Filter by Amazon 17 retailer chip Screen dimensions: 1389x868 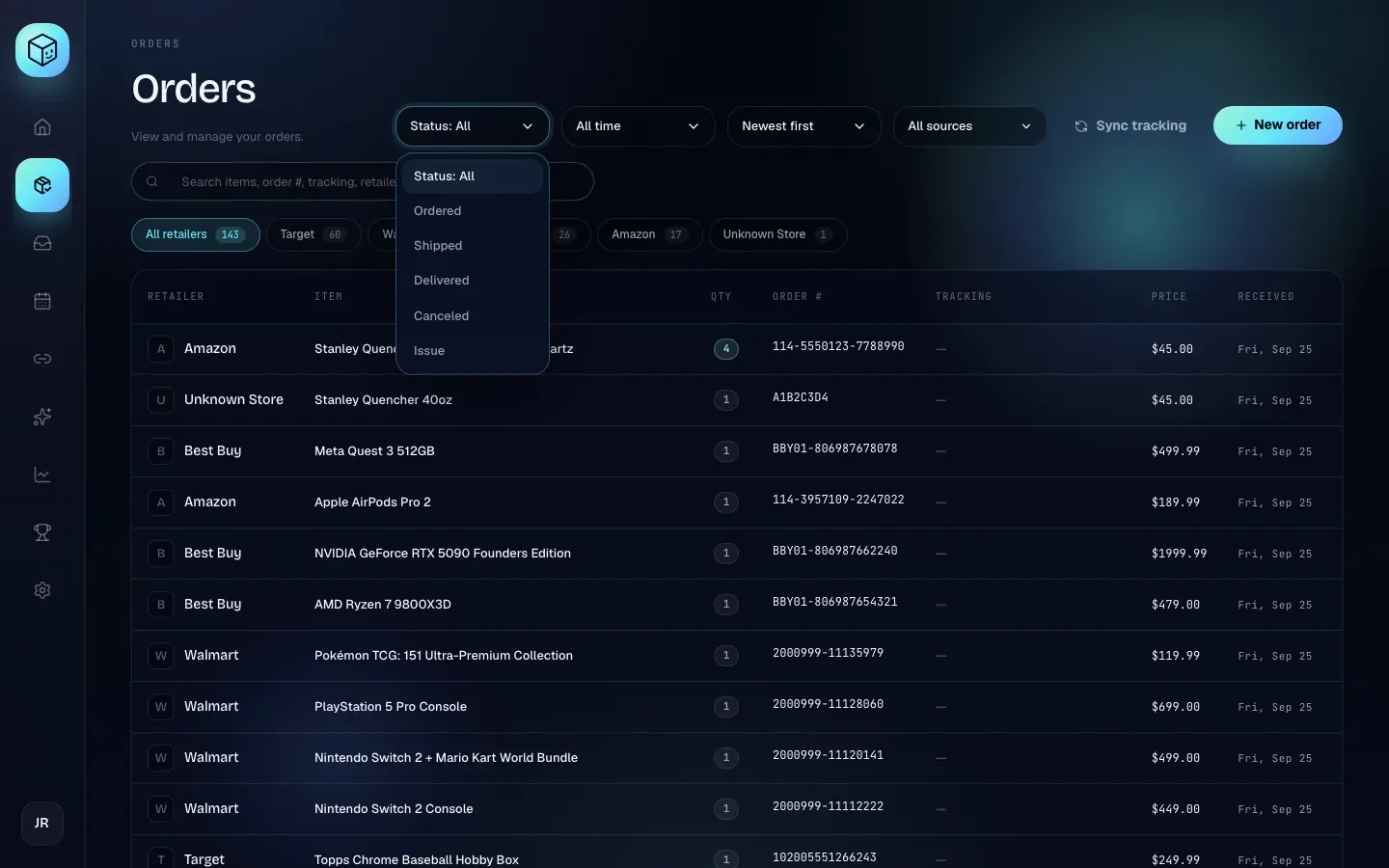[x=649, y=234]
